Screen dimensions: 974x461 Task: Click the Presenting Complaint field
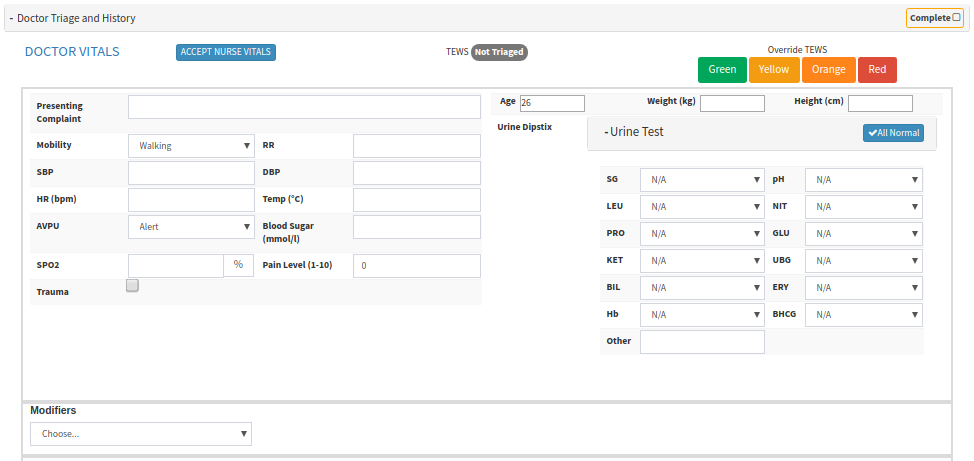(x=304, y=108)
